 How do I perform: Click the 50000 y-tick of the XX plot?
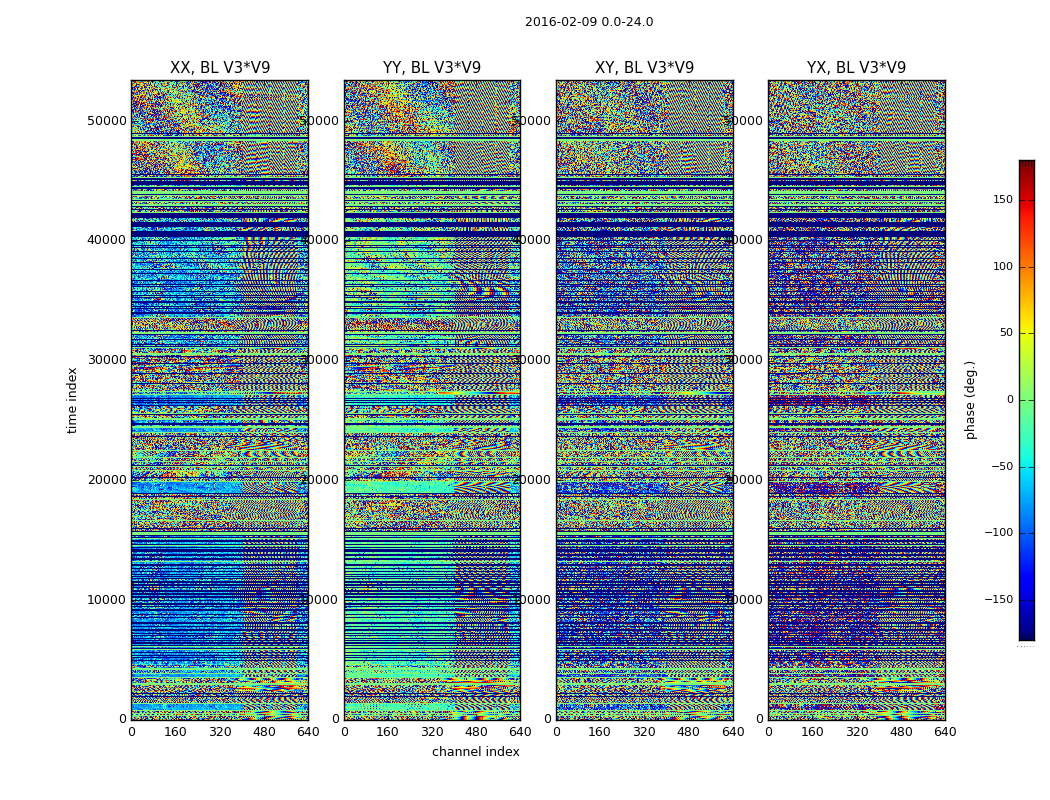coord(108,120)
